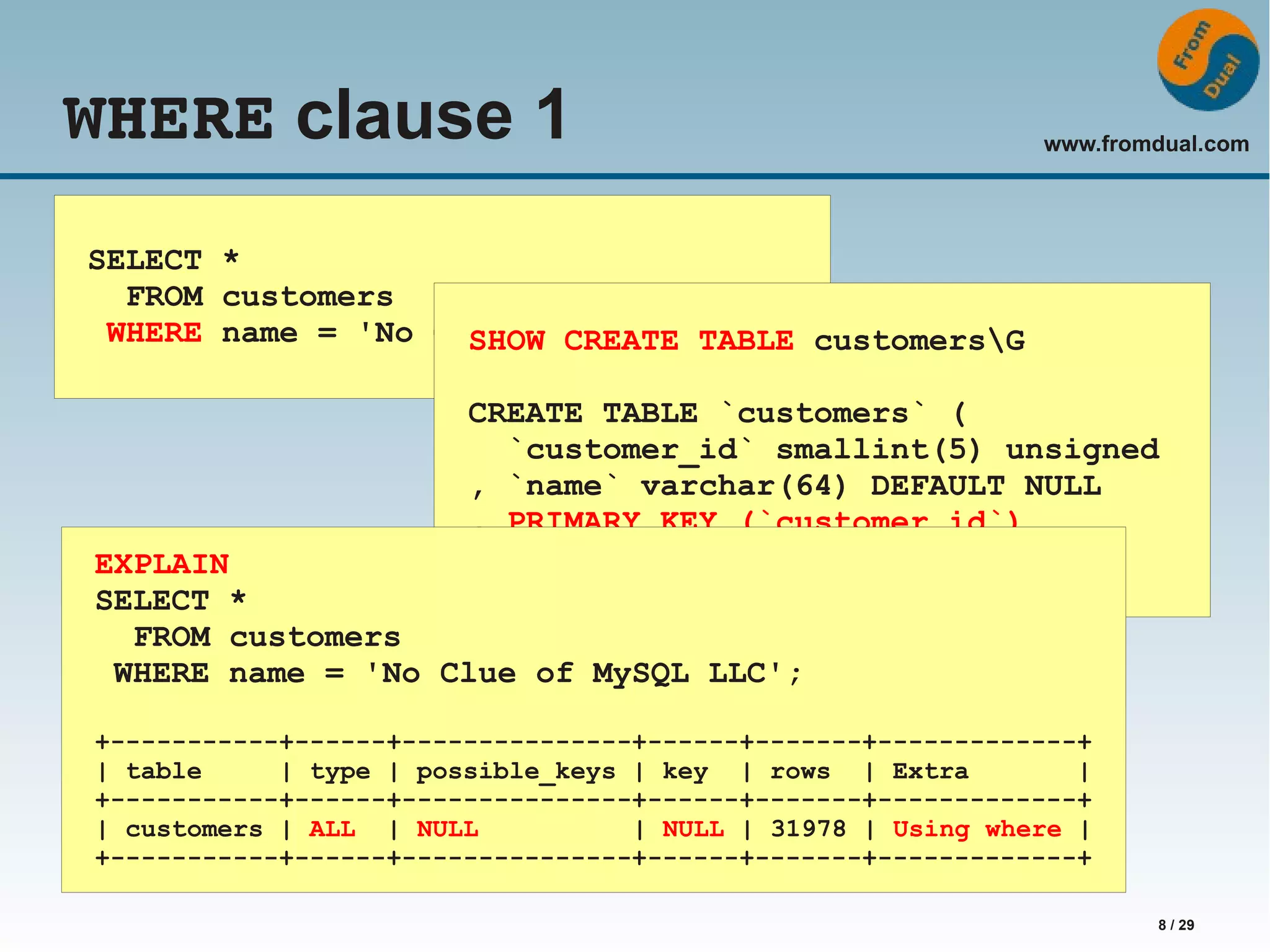Click the red WHERE keyword in first query

point(154,333)
